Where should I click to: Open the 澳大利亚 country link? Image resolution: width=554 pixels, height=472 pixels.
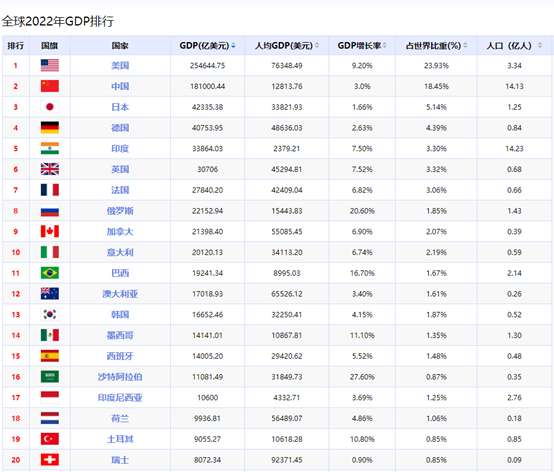[x=120, y=294]
